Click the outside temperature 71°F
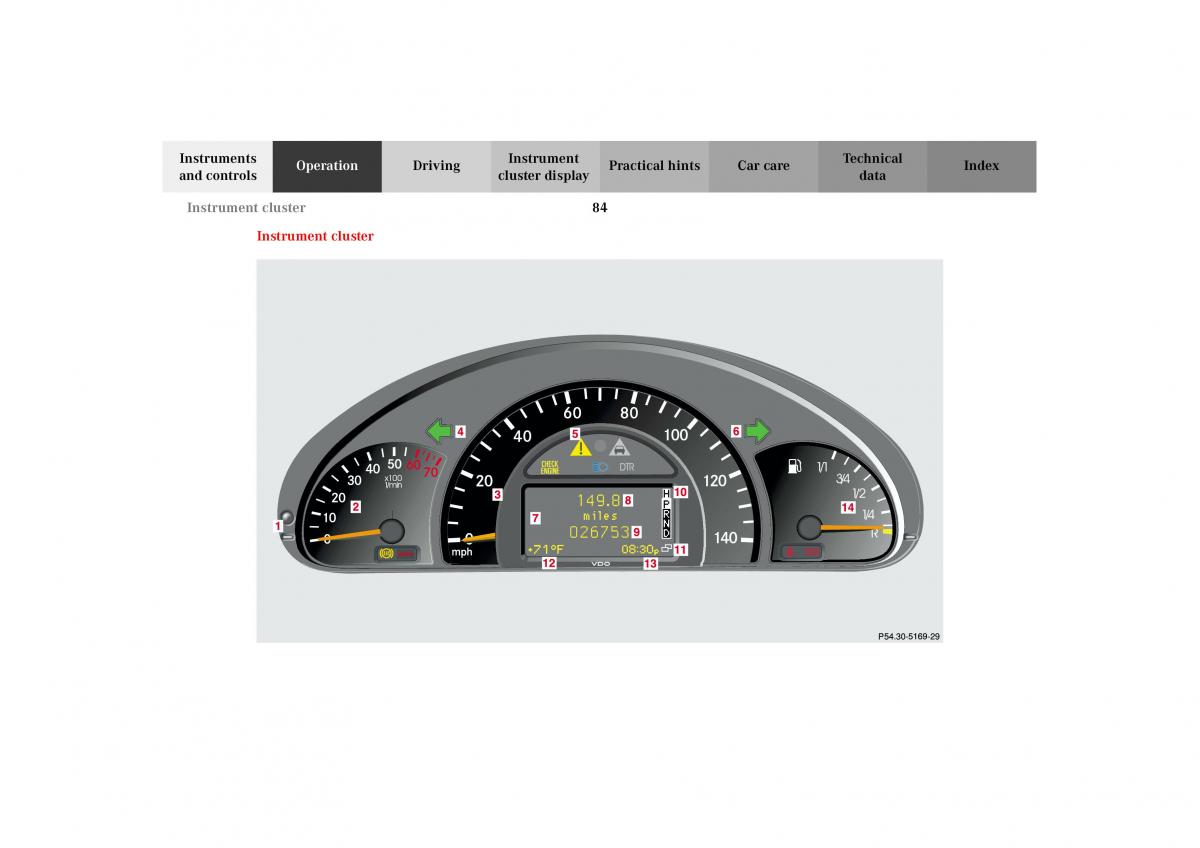This screenshot has height=848, width=1200. [546, 549]
